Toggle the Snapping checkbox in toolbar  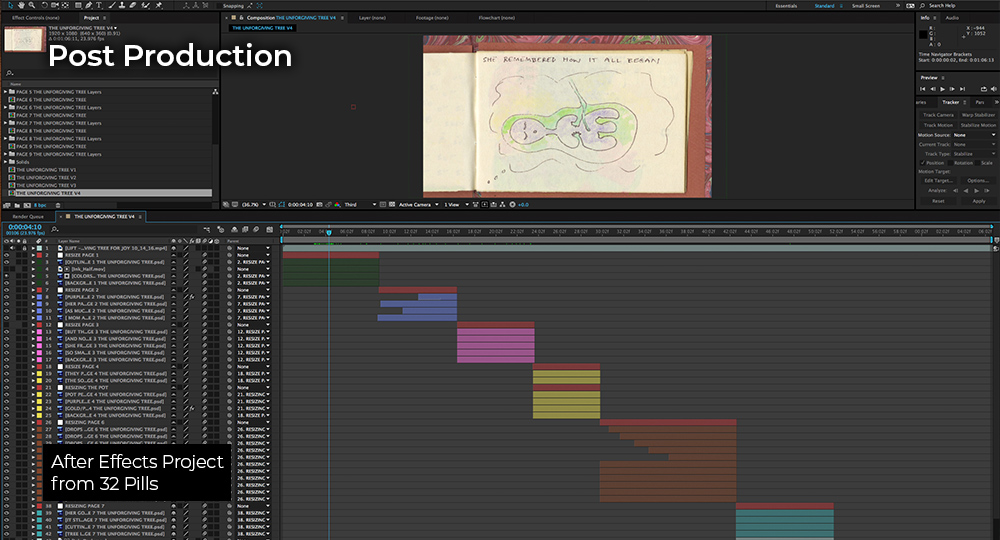click(x=217, y=6)
